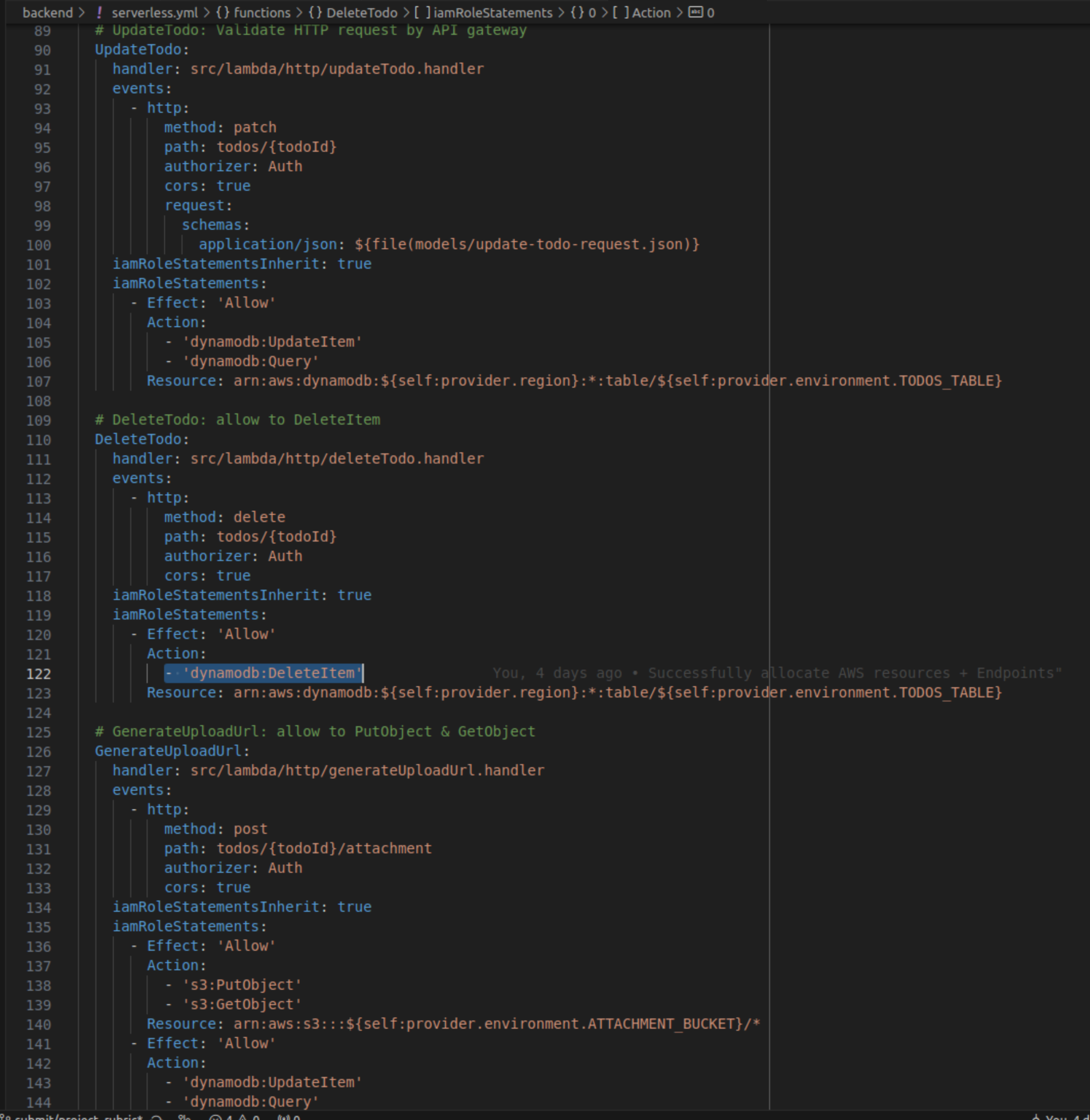Click the YAML file icon of serverless.yml breadcrumb
Viewport: 1090px width, 1120px height.
[x=99, y=13]
